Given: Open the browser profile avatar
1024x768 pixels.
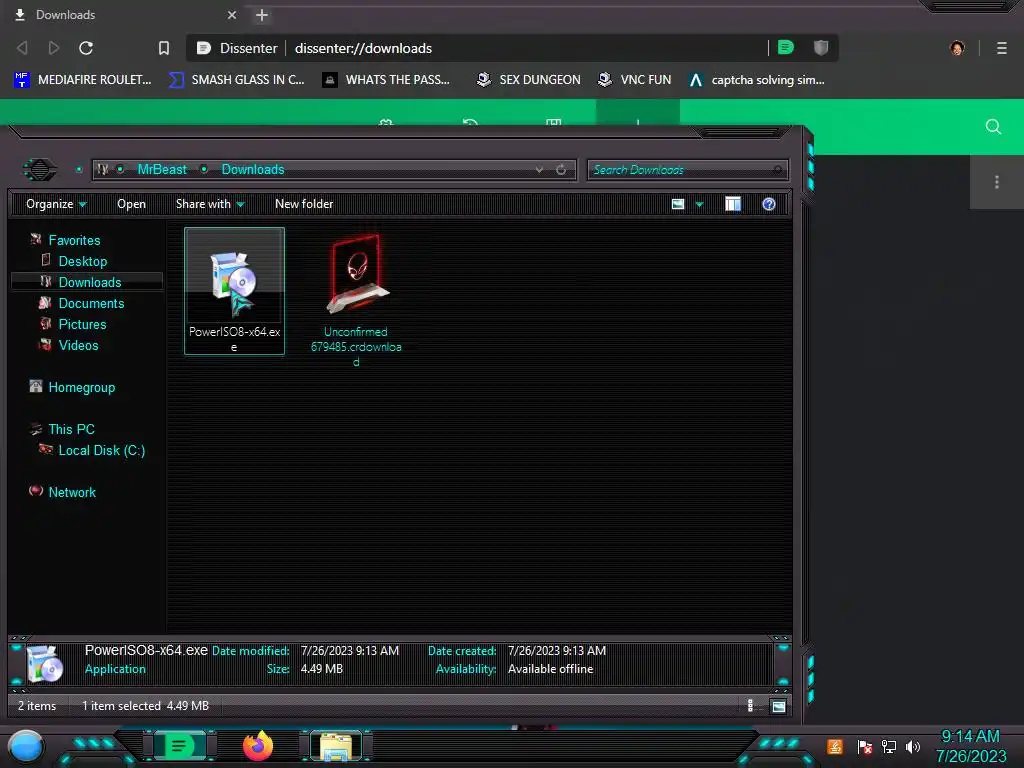Looking at the screenshot, I should pyautogui.click(x=957, y=48).
